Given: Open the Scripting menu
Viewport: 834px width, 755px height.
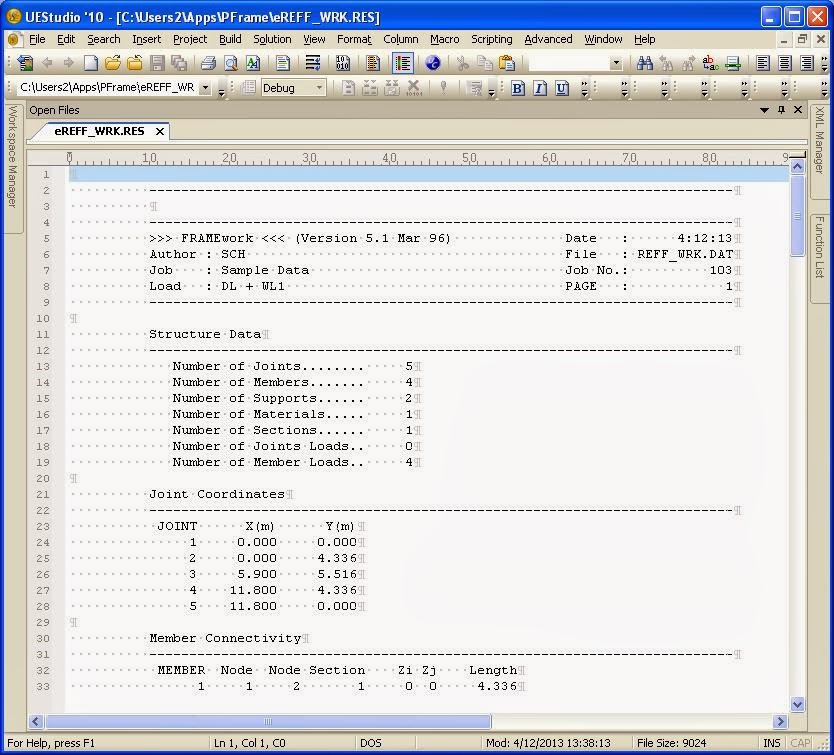Looking at the screenshot, I should pyautogui.click(x=491, y=39).
